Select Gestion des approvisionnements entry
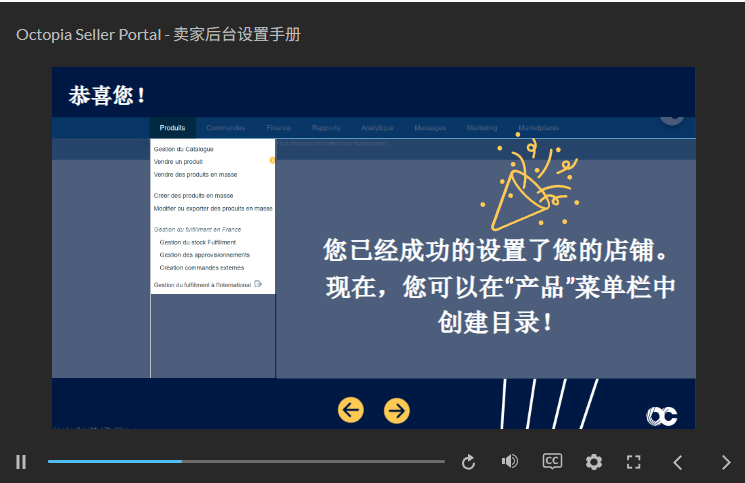 coord(205,255)
